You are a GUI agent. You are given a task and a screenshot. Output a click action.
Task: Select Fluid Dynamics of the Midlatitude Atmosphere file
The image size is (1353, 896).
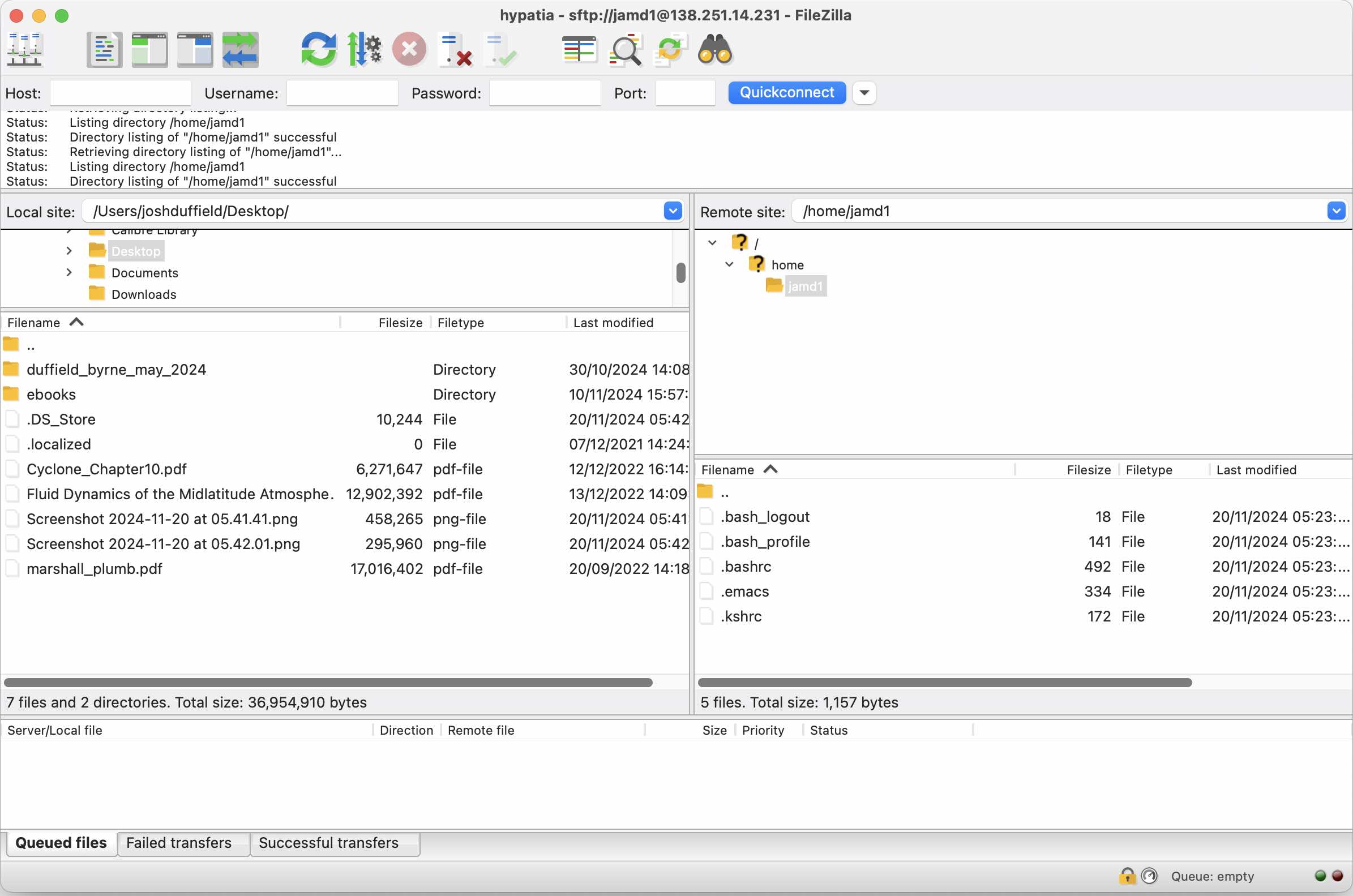click(x=345, y=494)
